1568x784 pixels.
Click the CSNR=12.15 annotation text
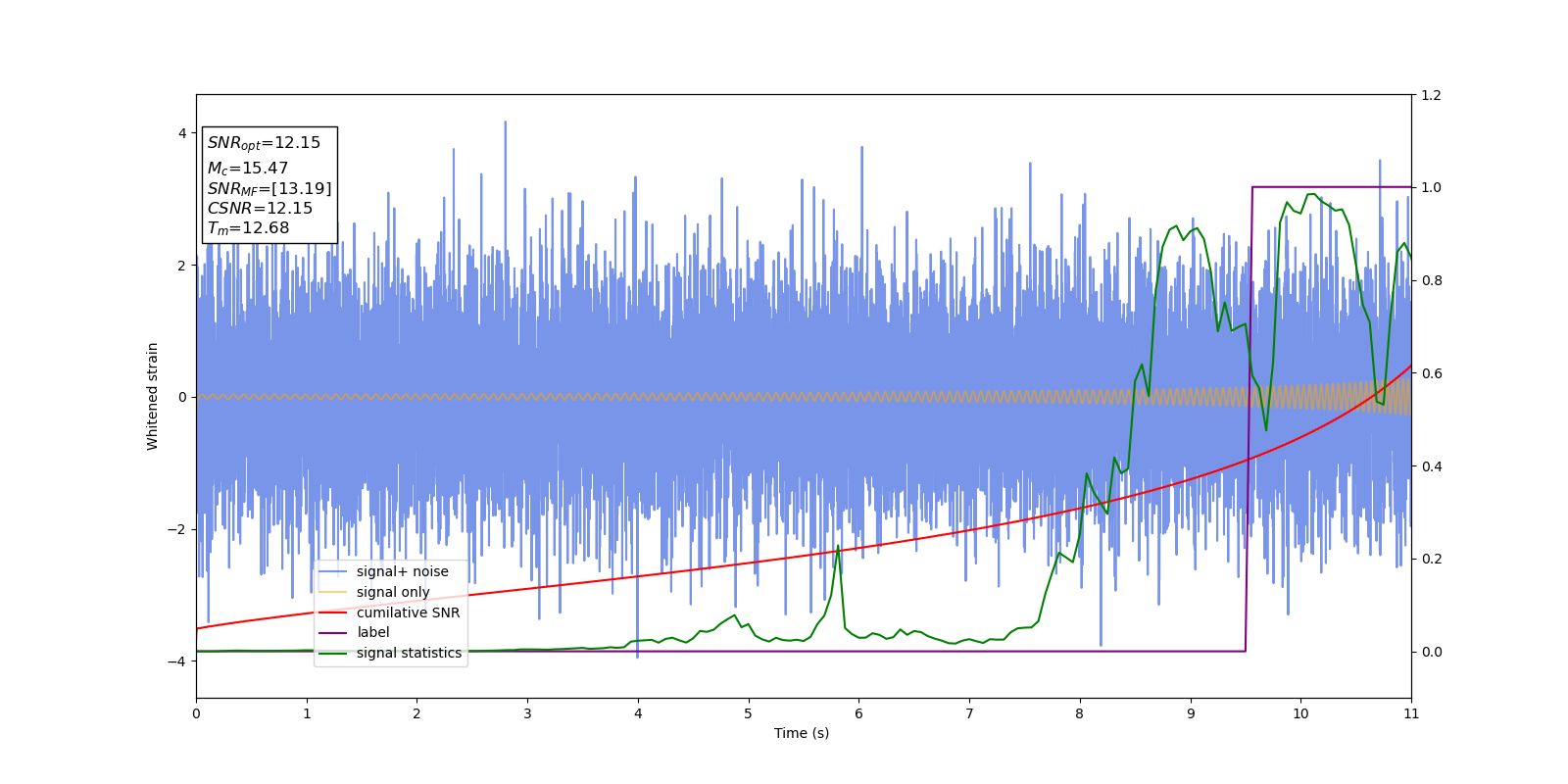[260, 209]
